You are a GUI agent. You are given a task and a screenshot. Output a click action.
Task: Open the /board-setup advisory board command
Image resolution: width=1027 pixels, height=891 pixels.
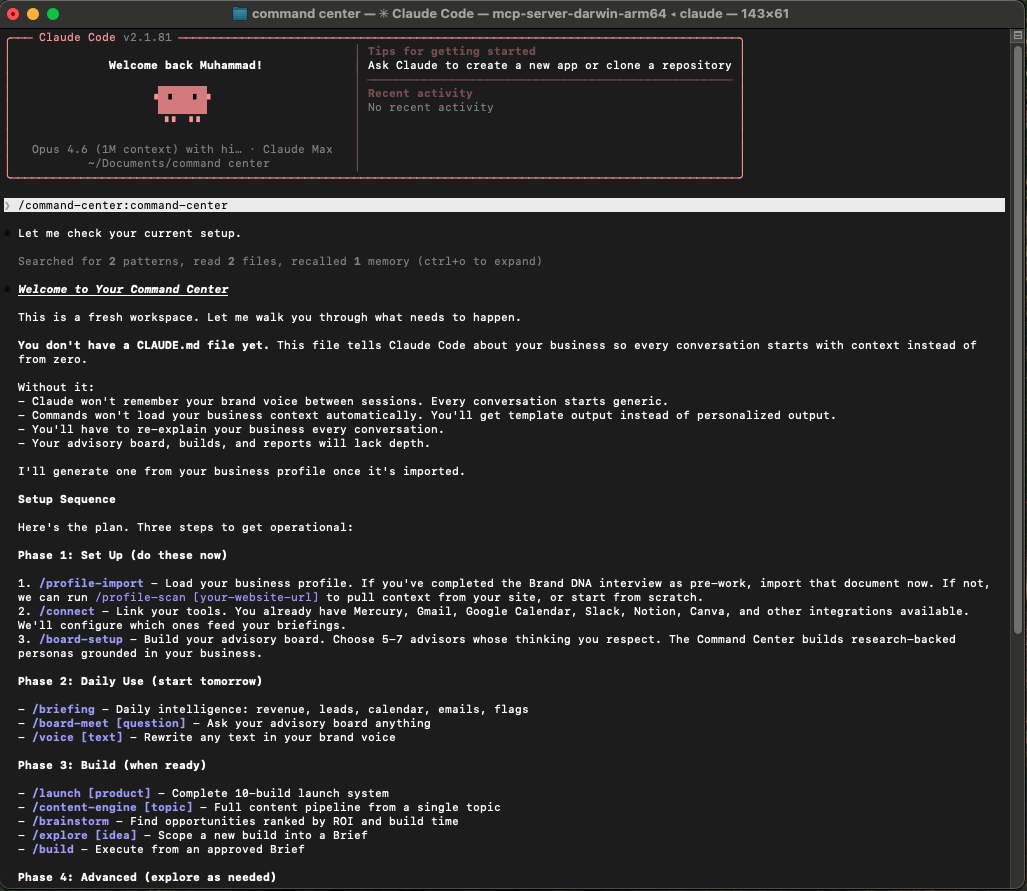coord(80,639)
